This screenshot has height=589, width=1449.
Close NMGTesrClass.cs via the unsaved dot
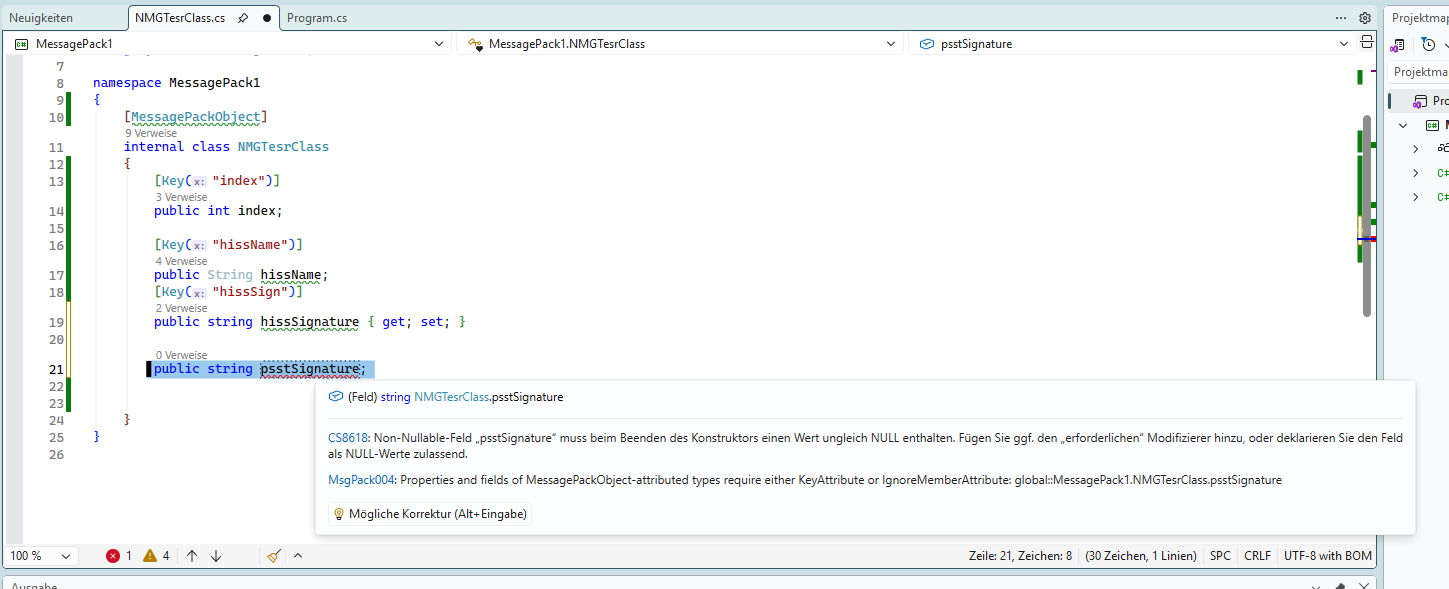267,18
